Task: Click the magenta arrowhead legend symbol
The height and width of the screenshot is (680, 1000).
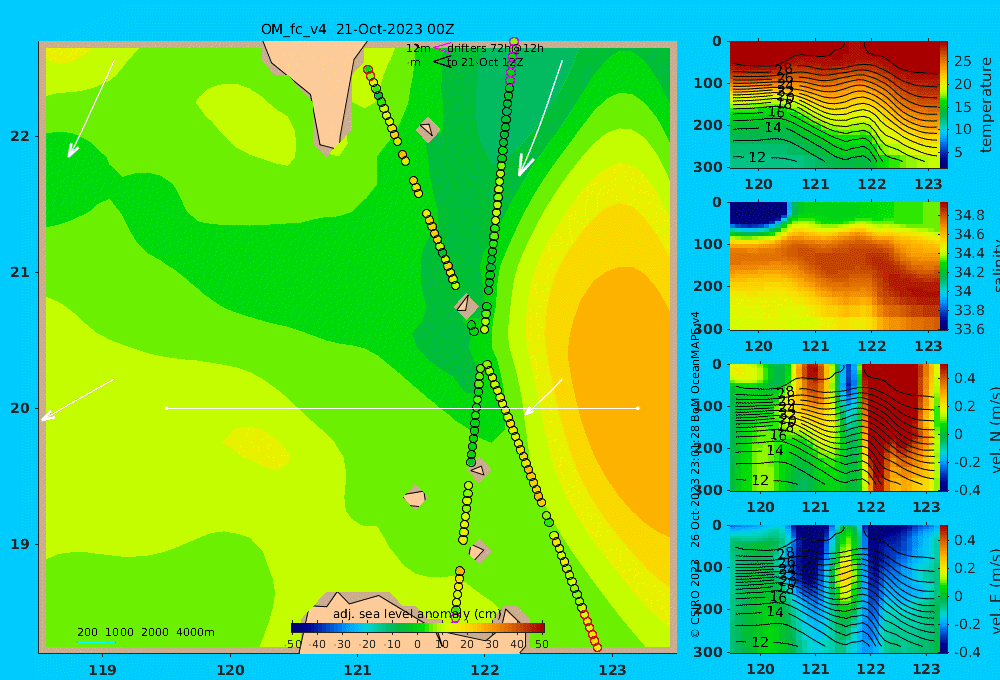Action: point(441,47)
